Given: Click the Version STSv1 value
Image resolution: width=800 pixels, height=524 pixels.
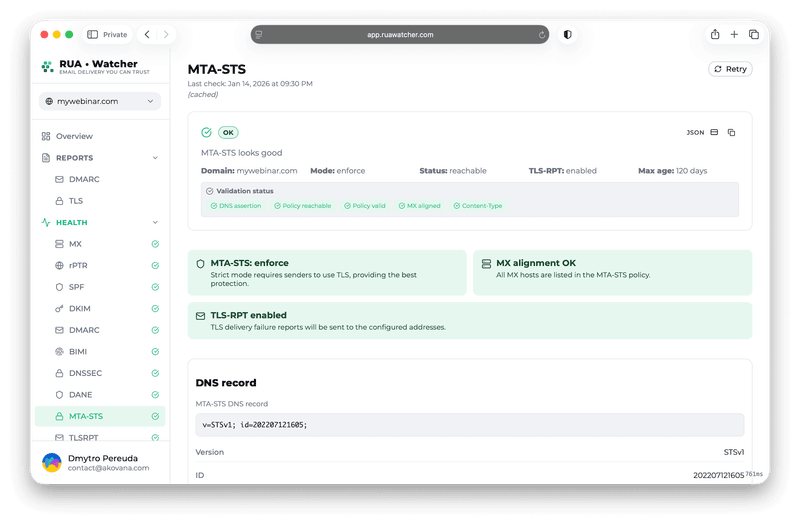Looking at the screenshot, I should (x=734, y=452).
